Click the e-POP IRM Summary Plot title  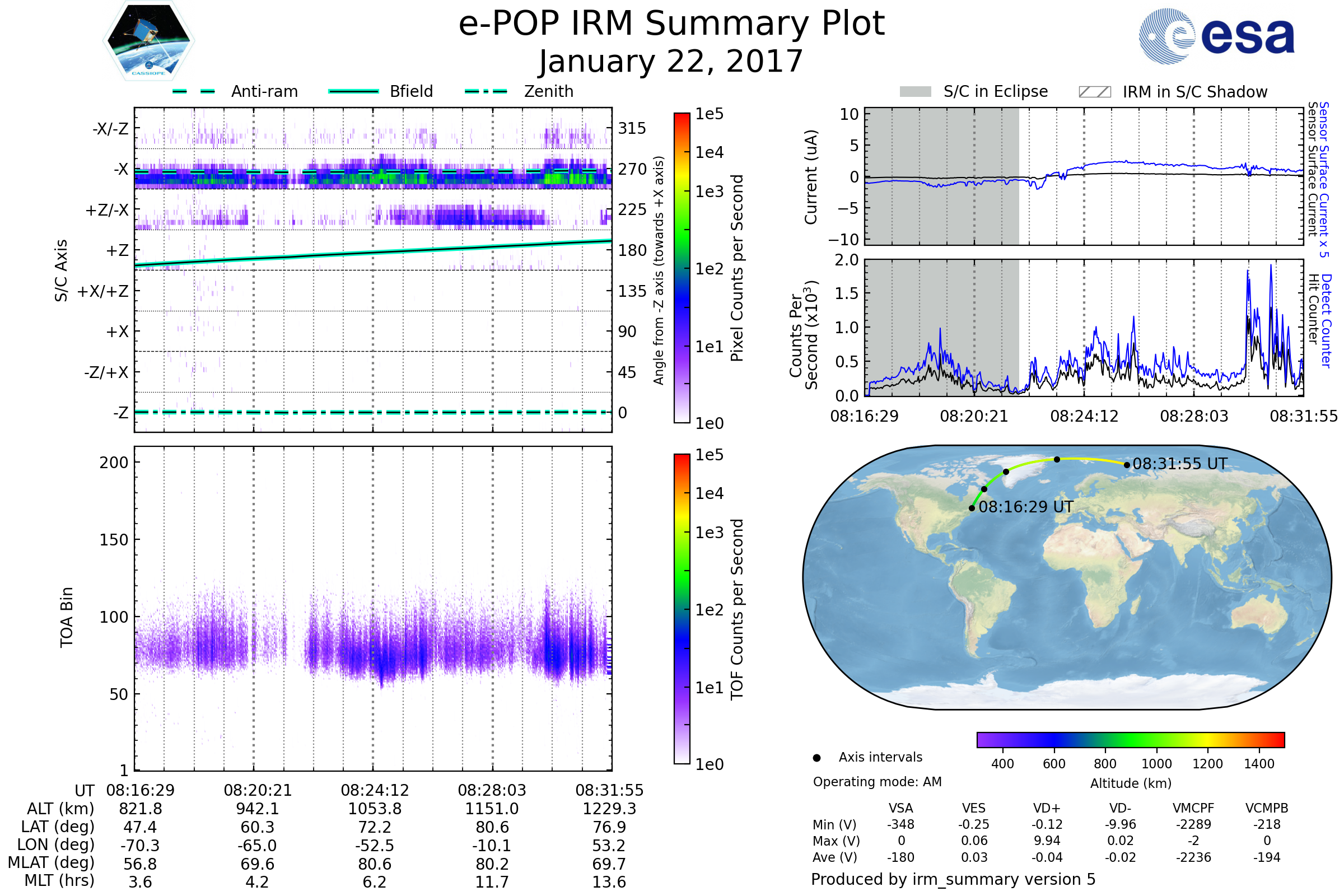click(x=671, y=24)
